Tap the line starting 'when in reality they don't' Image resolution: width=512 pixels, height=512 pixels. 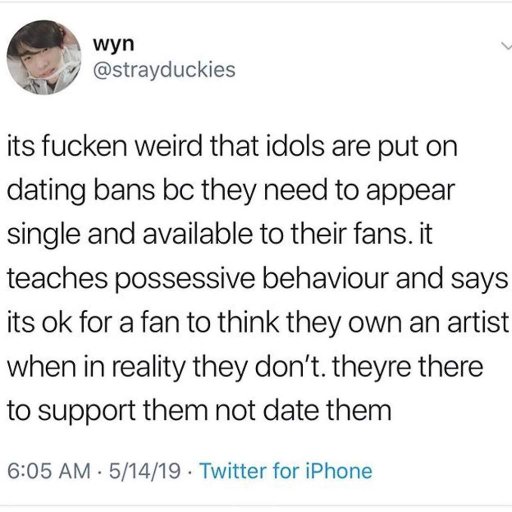[245, 367]
